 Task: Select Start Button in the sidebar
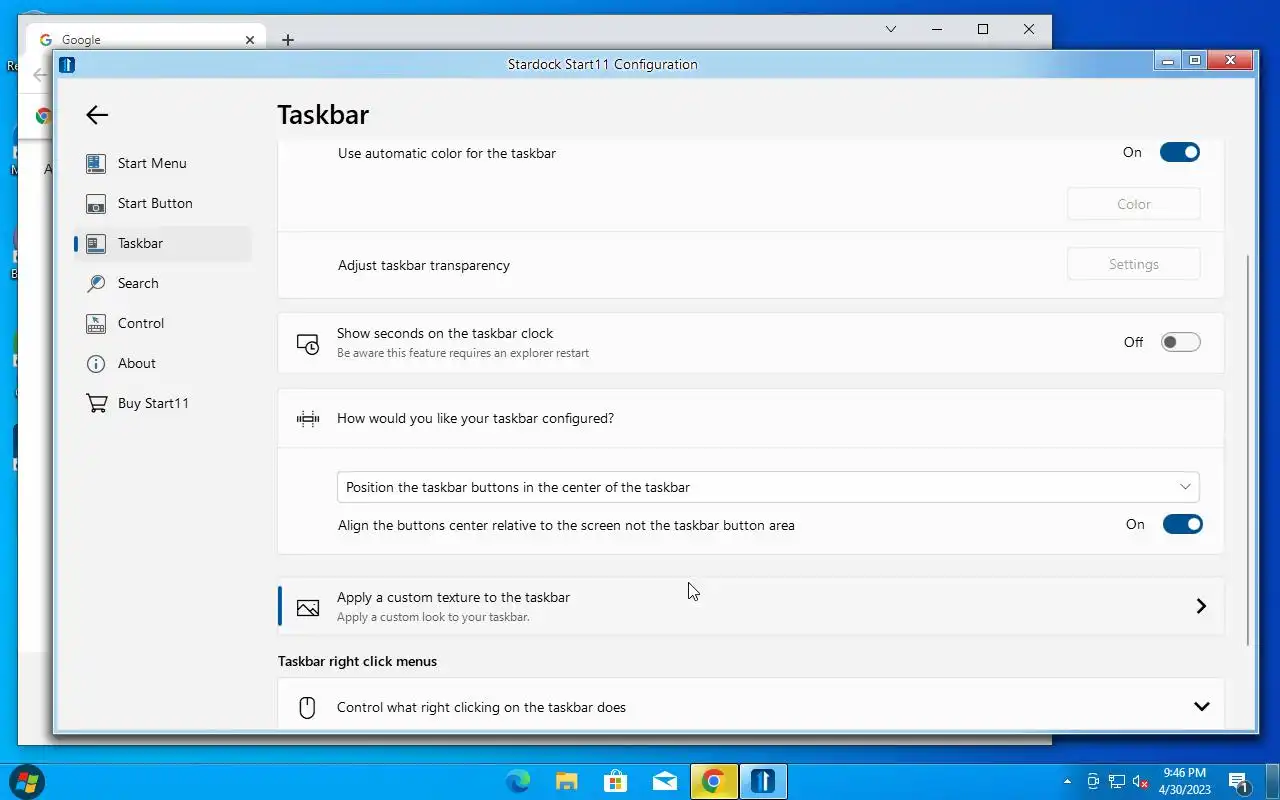(x=163, y=203)
